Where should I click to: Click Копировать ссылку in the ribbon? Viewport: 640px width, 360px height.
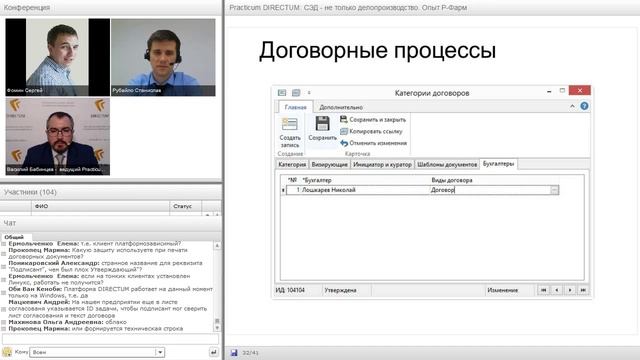pos(371,131)
